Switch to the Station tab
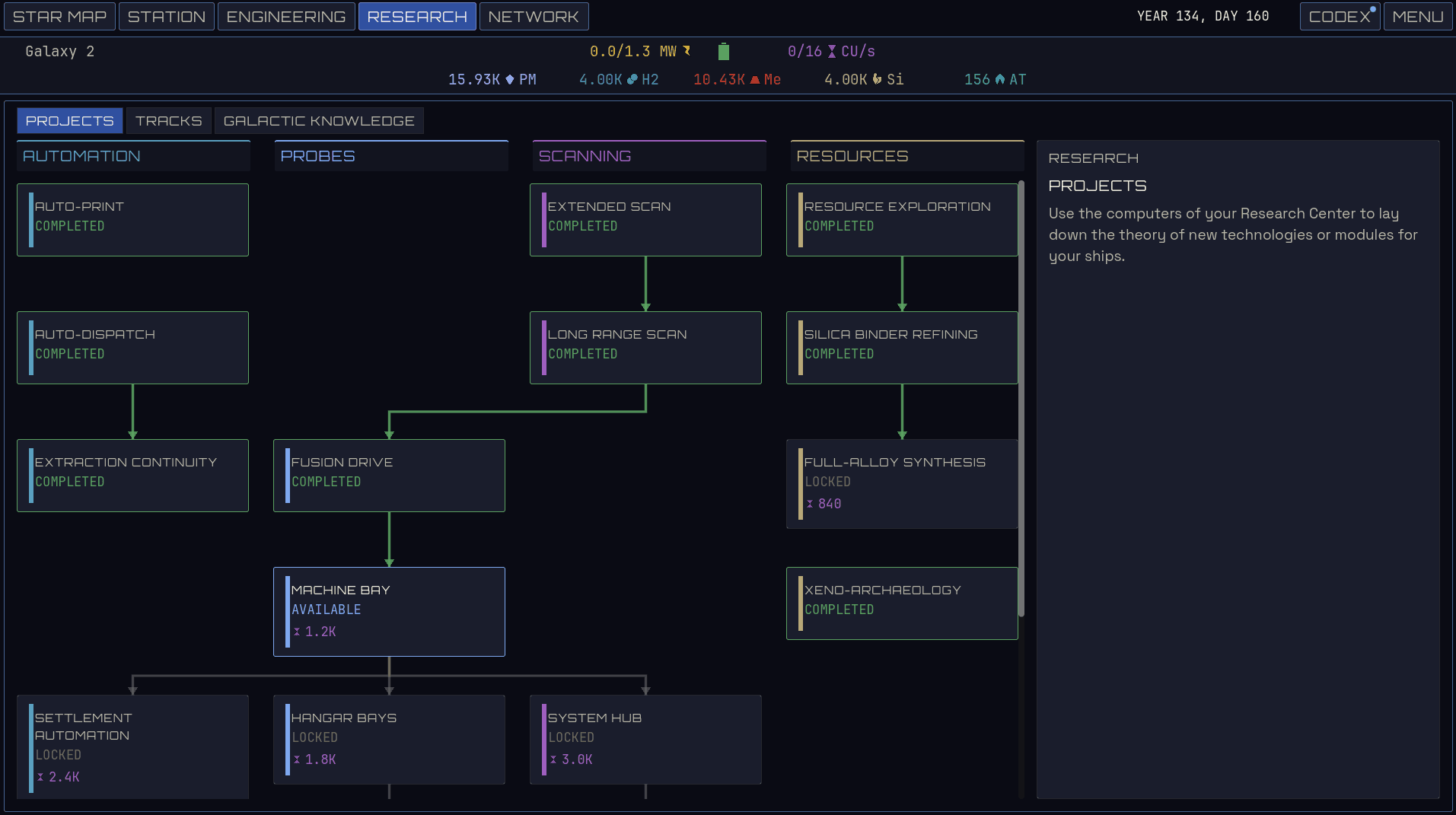Screen dimensions: 1456x815 167,17
